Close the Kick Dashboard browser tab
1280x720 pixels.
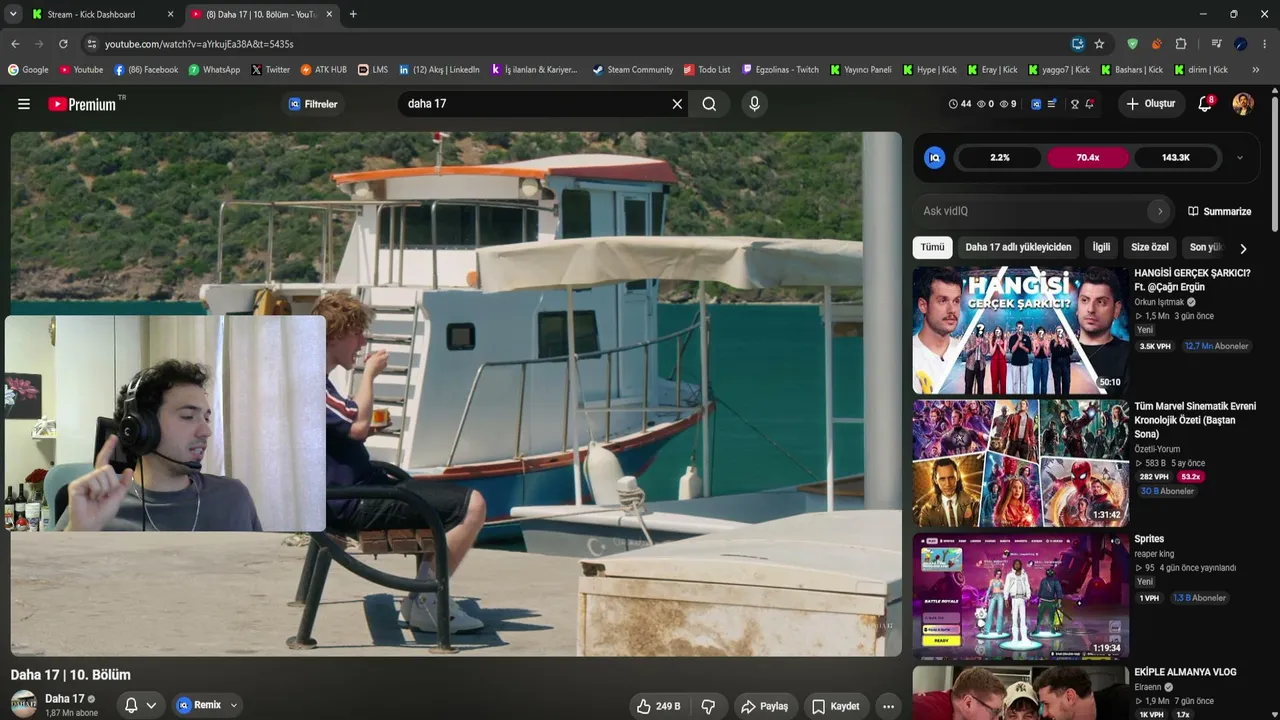pyautogui.click(x=170, y=14)
